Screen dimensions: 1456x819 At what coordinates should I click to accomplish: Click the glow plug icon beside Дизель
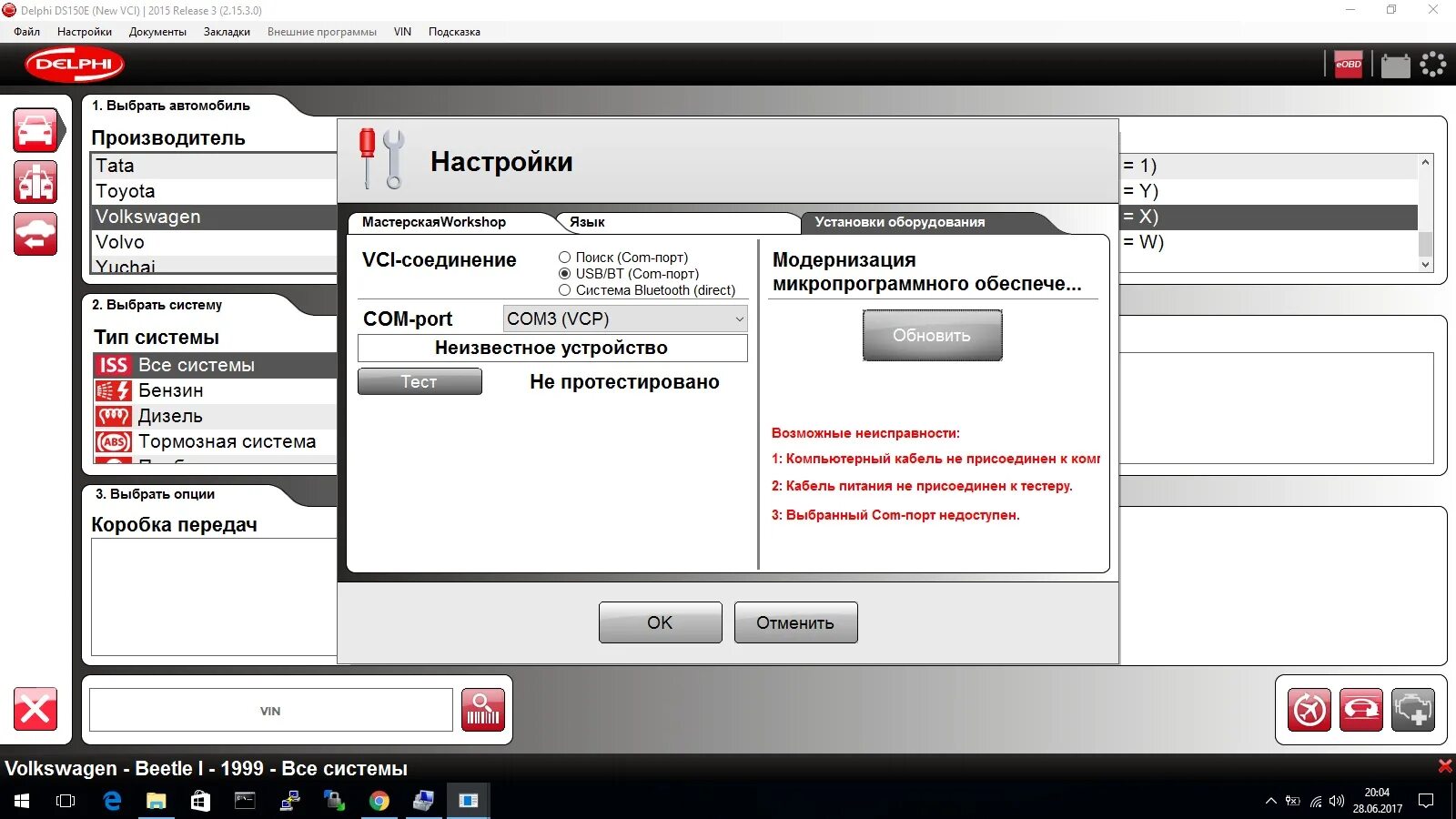click(x=114, y=416)
